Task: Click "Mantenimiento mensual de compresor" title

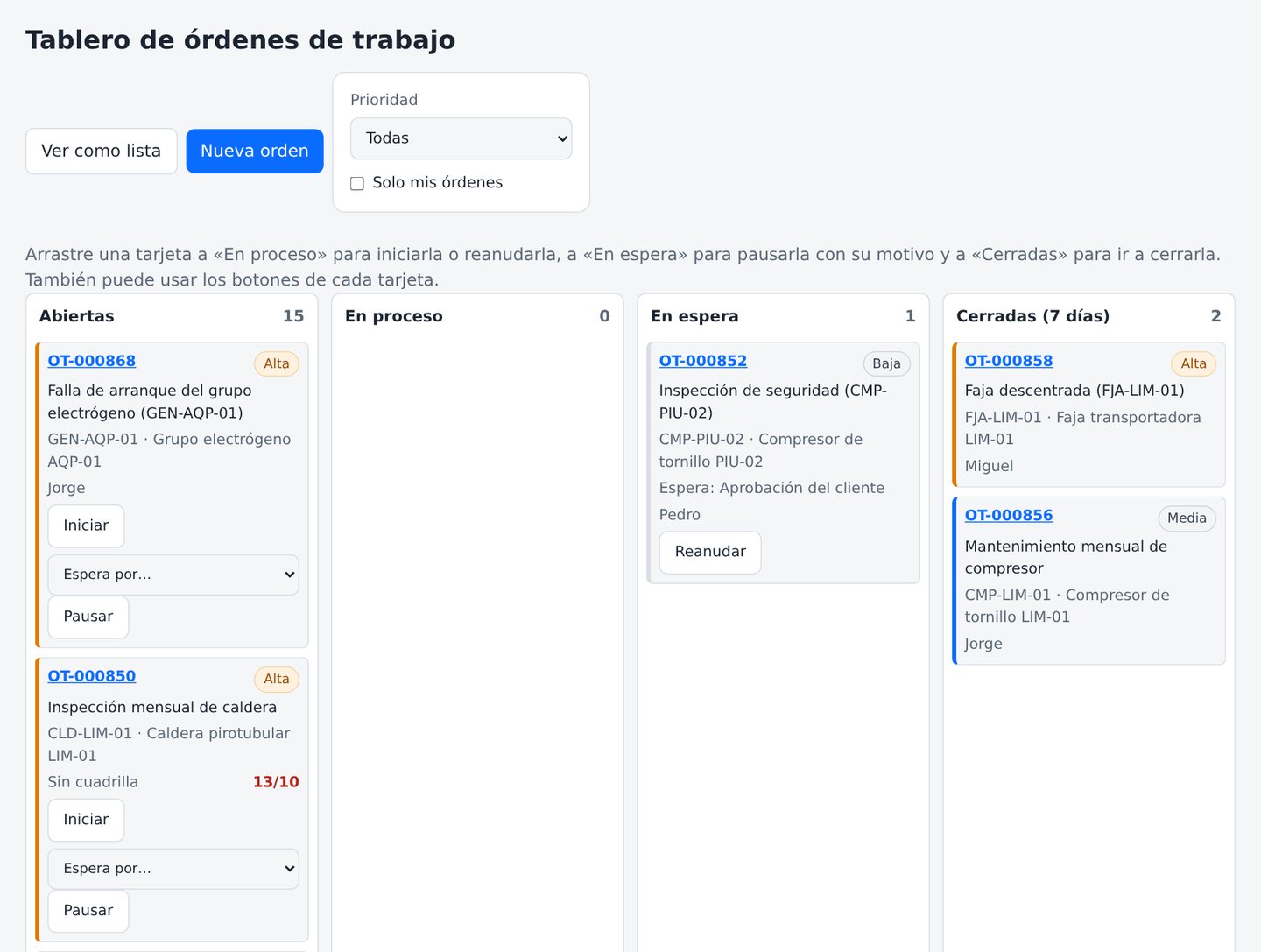Action: tap(1066, 557)
